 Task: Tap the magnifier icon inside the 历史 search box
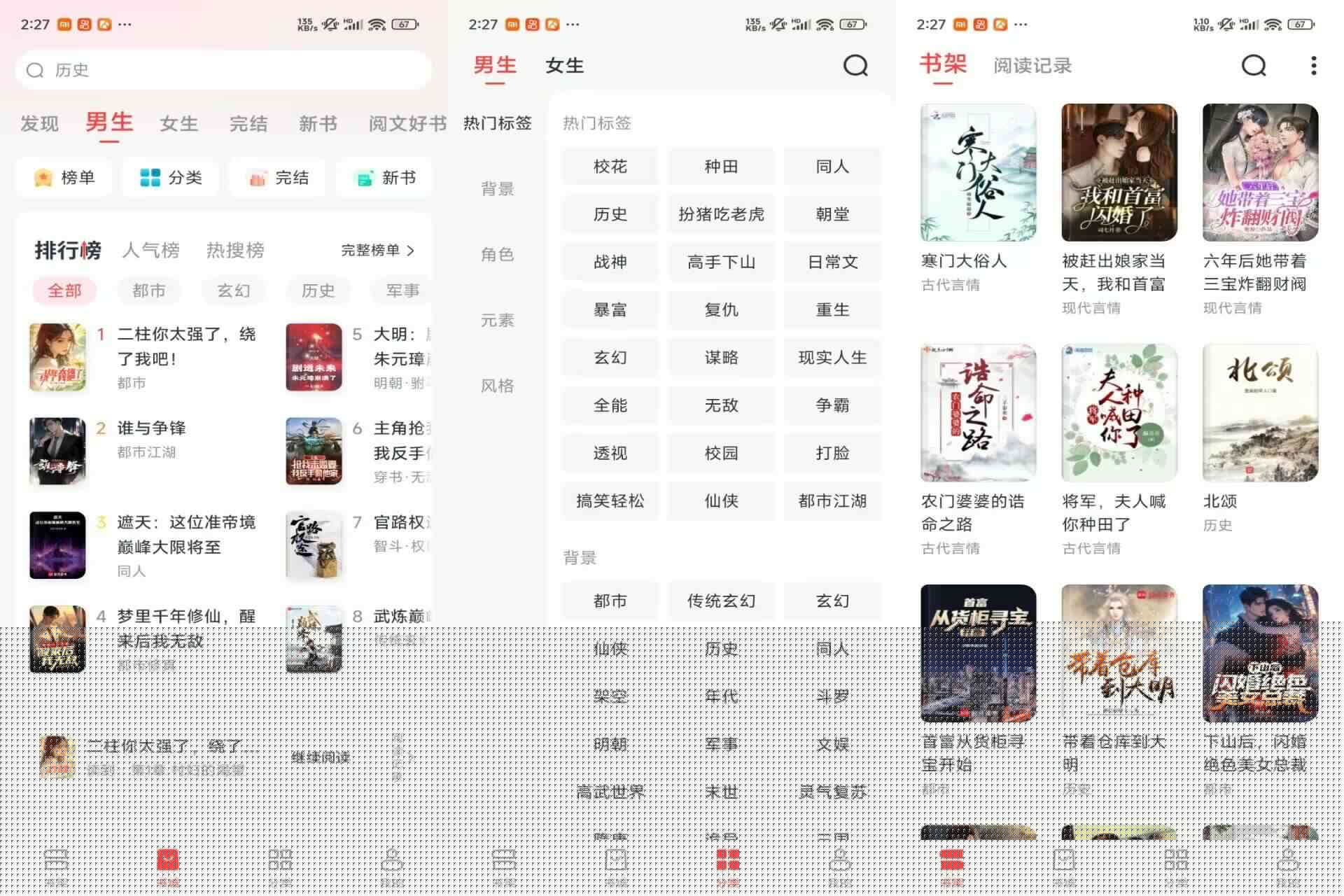pyautogui.click(x=35, y=70)
